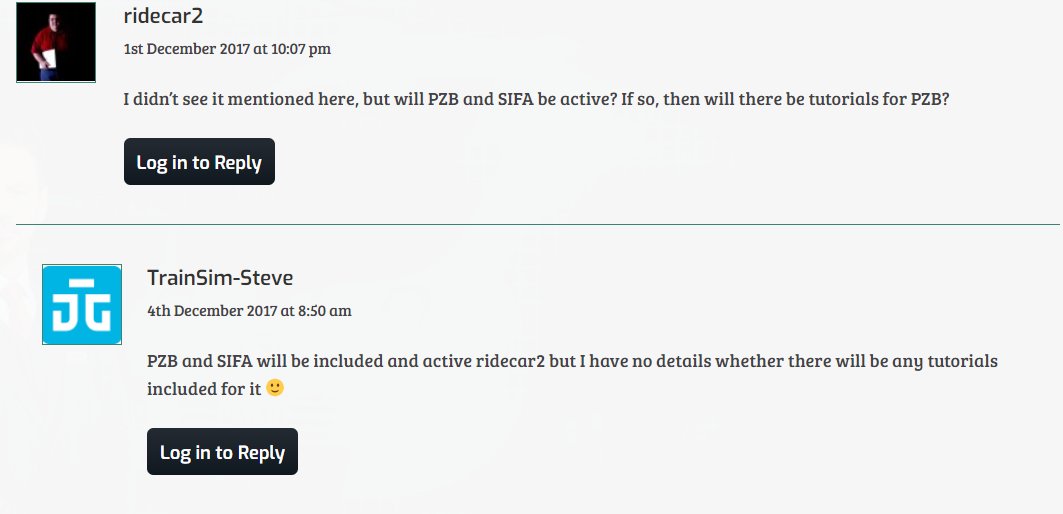This screenshot has height=514, width=1063.
Task: Open the TrainSim-Steve username link
Action: coord(220,278)
